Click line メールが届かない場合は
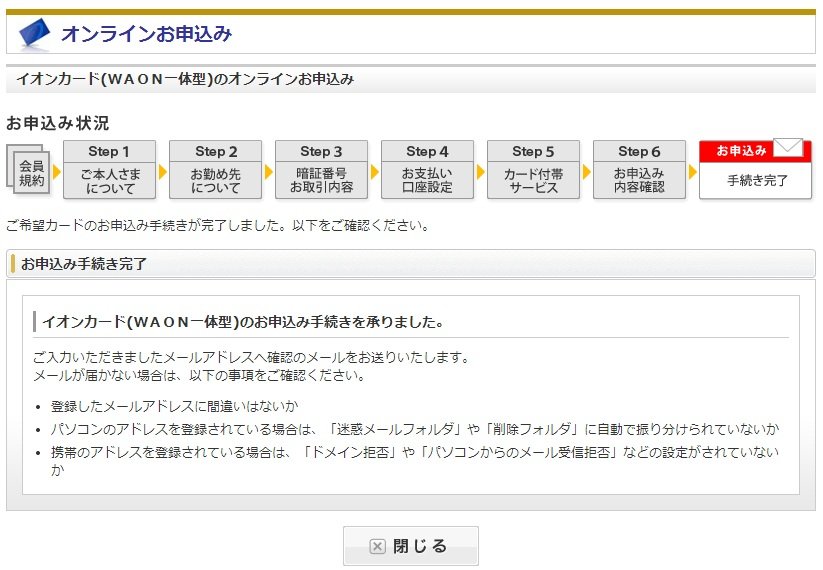This screenshot has height=570, width=823. click(x=199, y=375)
